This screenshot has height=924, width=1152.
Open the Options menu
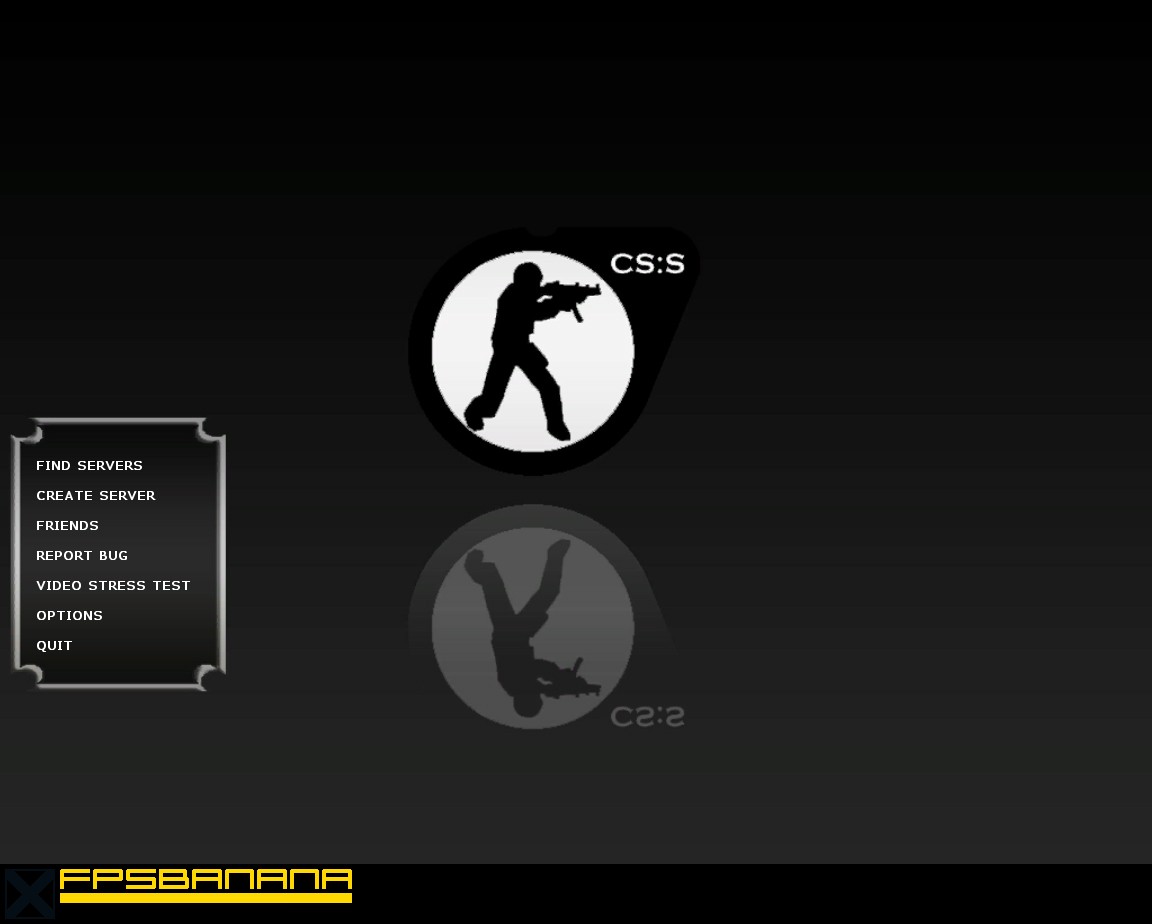pos(69,615)
